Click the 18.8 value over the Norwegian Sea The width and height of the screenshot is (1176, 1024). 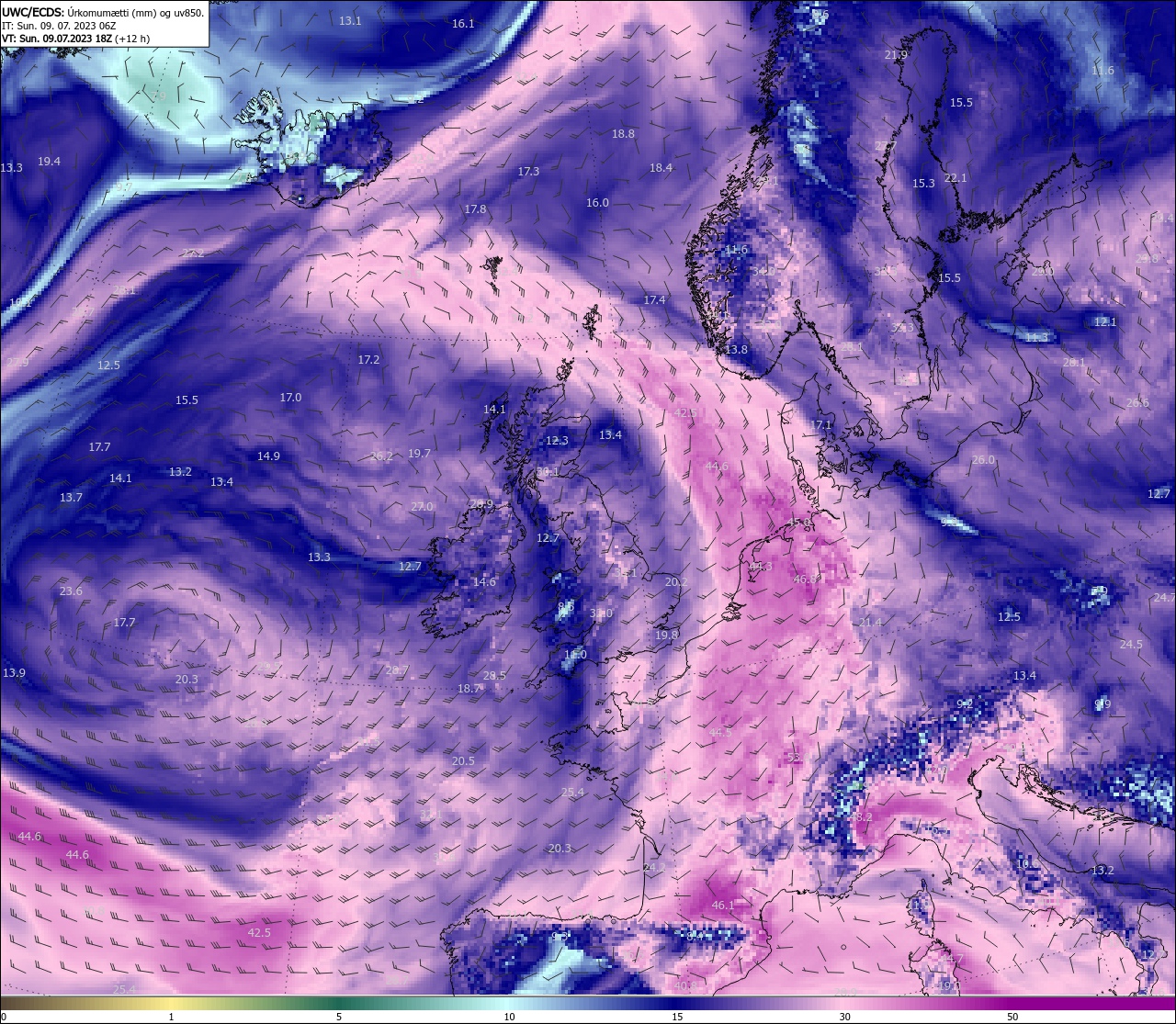623,134
